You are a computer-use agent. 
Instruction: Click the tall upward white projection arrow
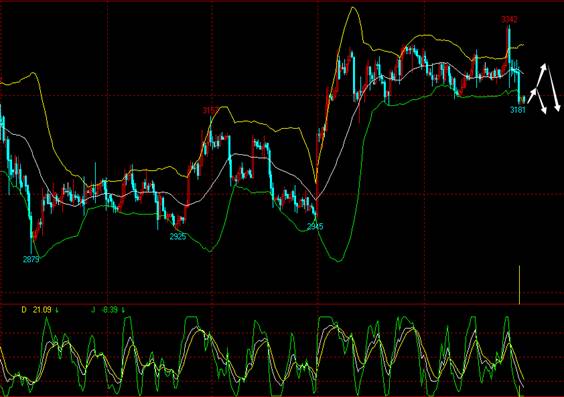pyautogui.click(x=541, y=76)
